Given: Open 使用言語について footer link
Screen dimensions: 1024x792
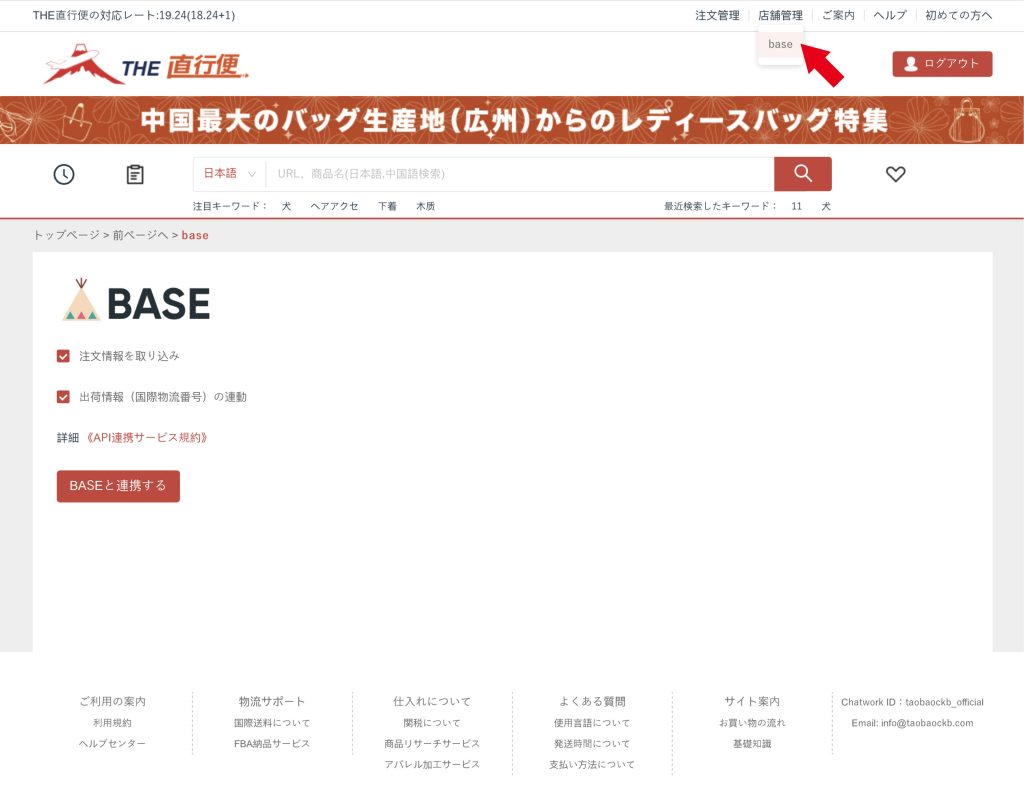Looking at the screenshot, I should (x=592, y=723).
